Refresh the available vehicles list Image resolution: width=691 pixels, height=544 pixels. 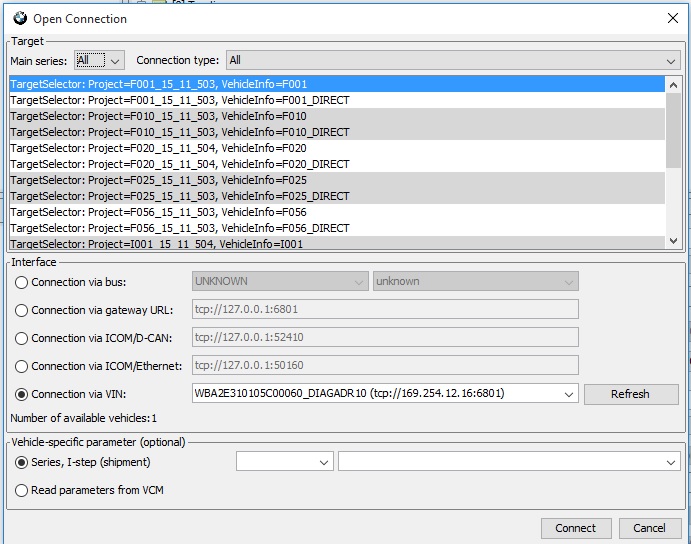coord(630,394)
